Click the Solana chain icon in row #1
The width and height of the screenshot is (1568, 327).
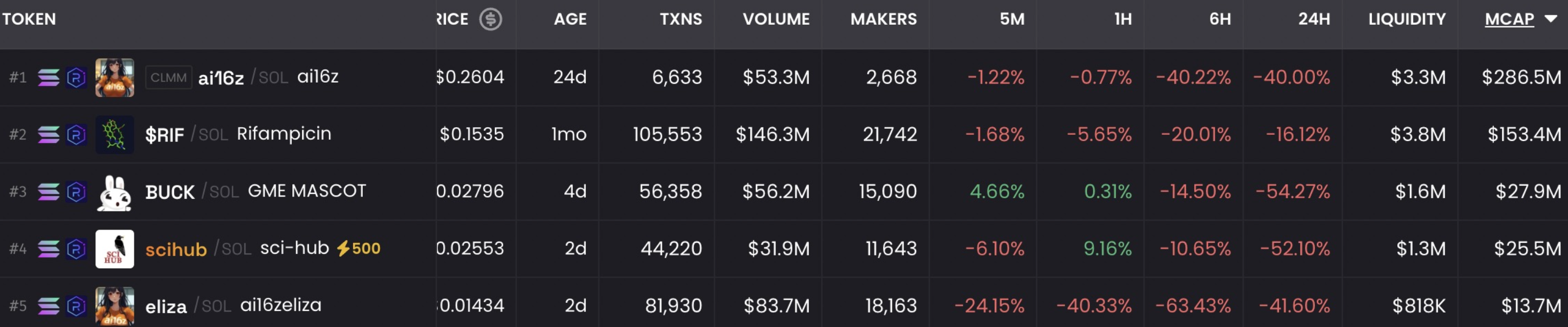[x=48, y=77]
